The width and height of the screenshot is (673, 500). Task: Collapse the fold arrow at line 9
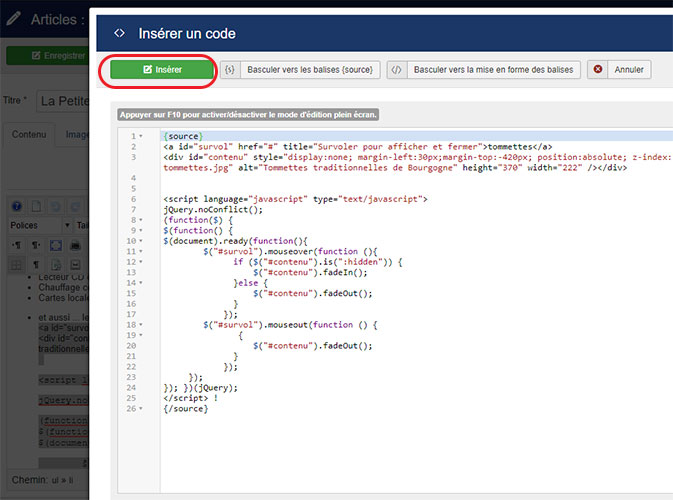[x=141, y=230]
